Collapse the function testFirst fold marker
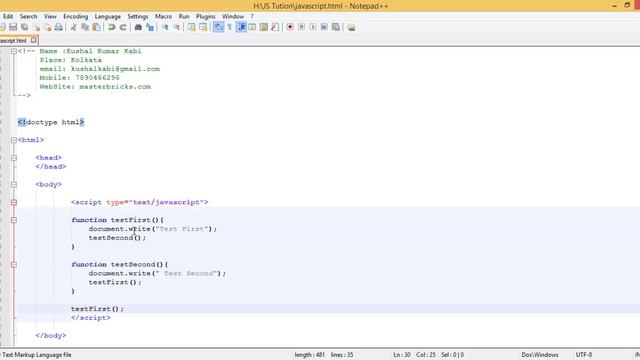This screenshot has width=640, height=360. pyautogui.click(x=14, y=220)
